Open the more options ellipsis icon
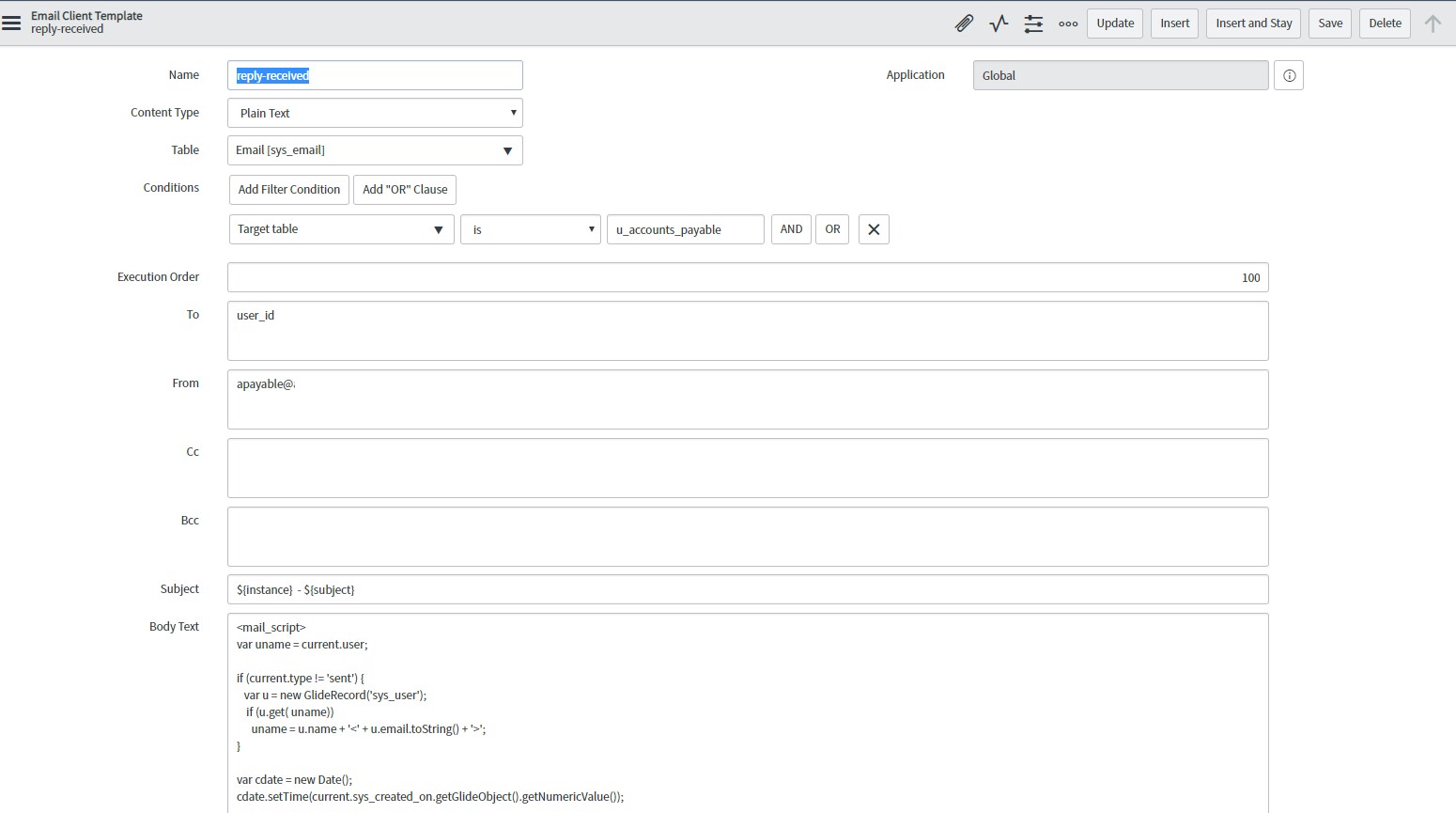Image resolution: width=1456 pixels, height=813 pixels. [1068, 23]
